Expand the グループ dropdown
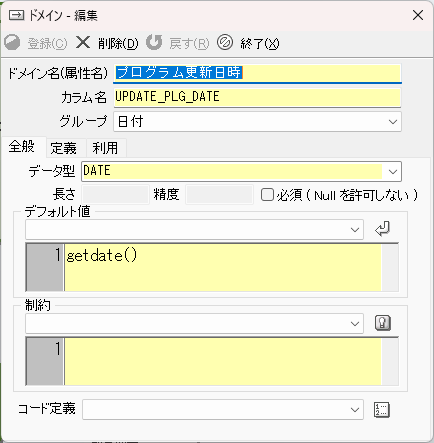 click(393, 122)
